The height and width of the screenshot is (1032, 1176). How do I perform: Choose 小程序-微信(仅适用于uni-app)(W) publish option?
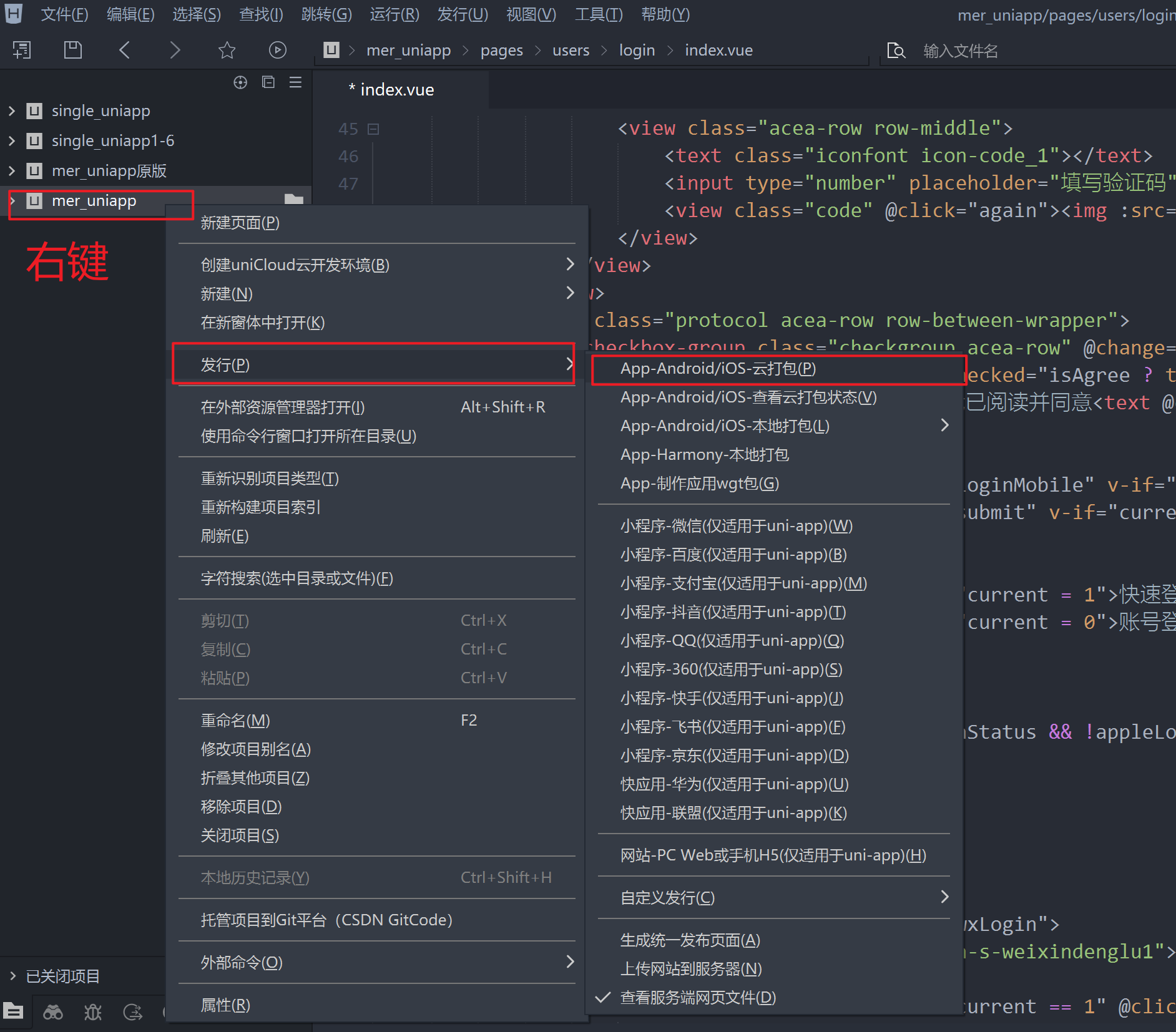736,526
